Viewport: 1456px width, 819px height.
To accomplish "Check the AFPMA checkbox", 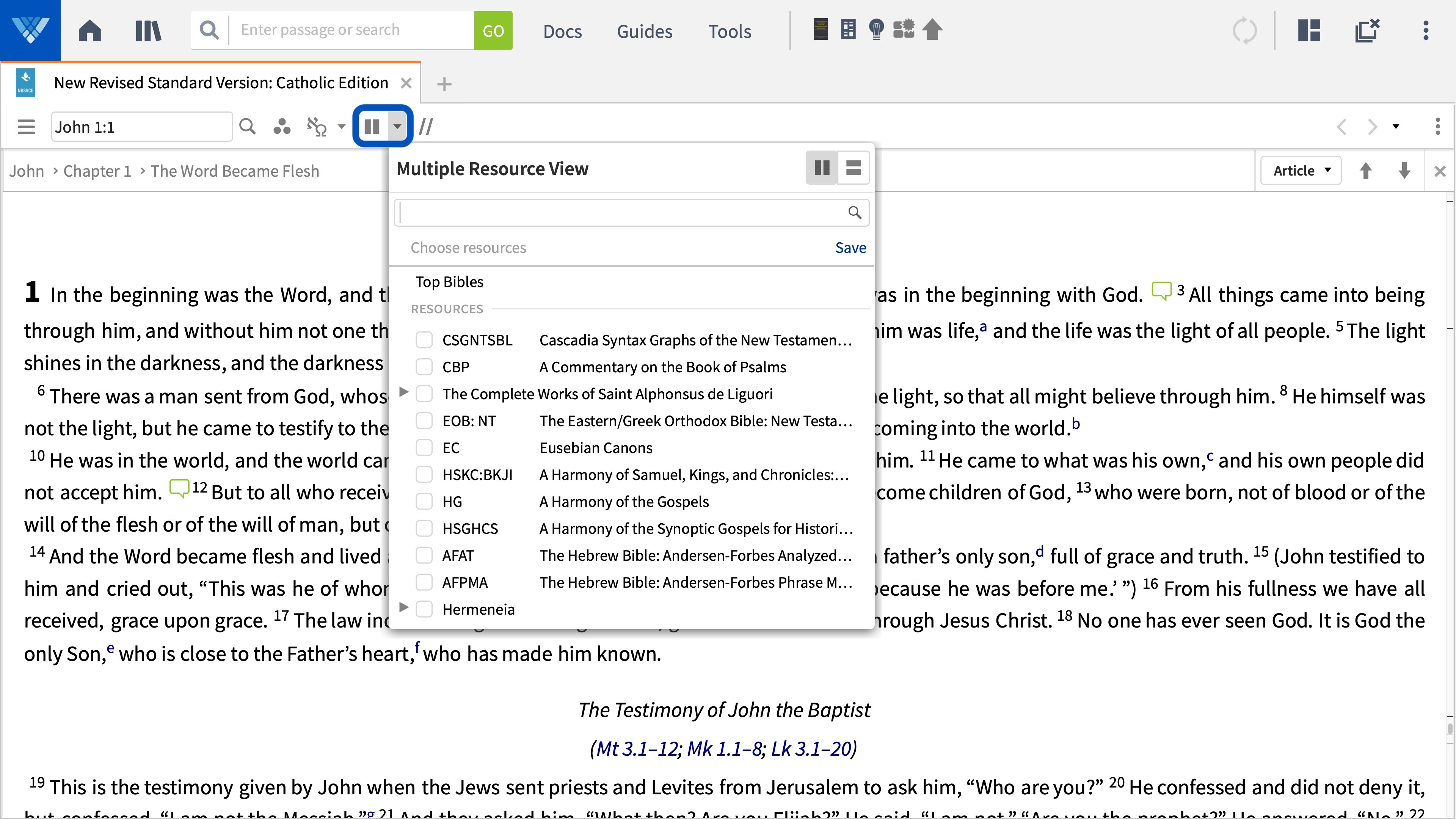I will (424, 582).
